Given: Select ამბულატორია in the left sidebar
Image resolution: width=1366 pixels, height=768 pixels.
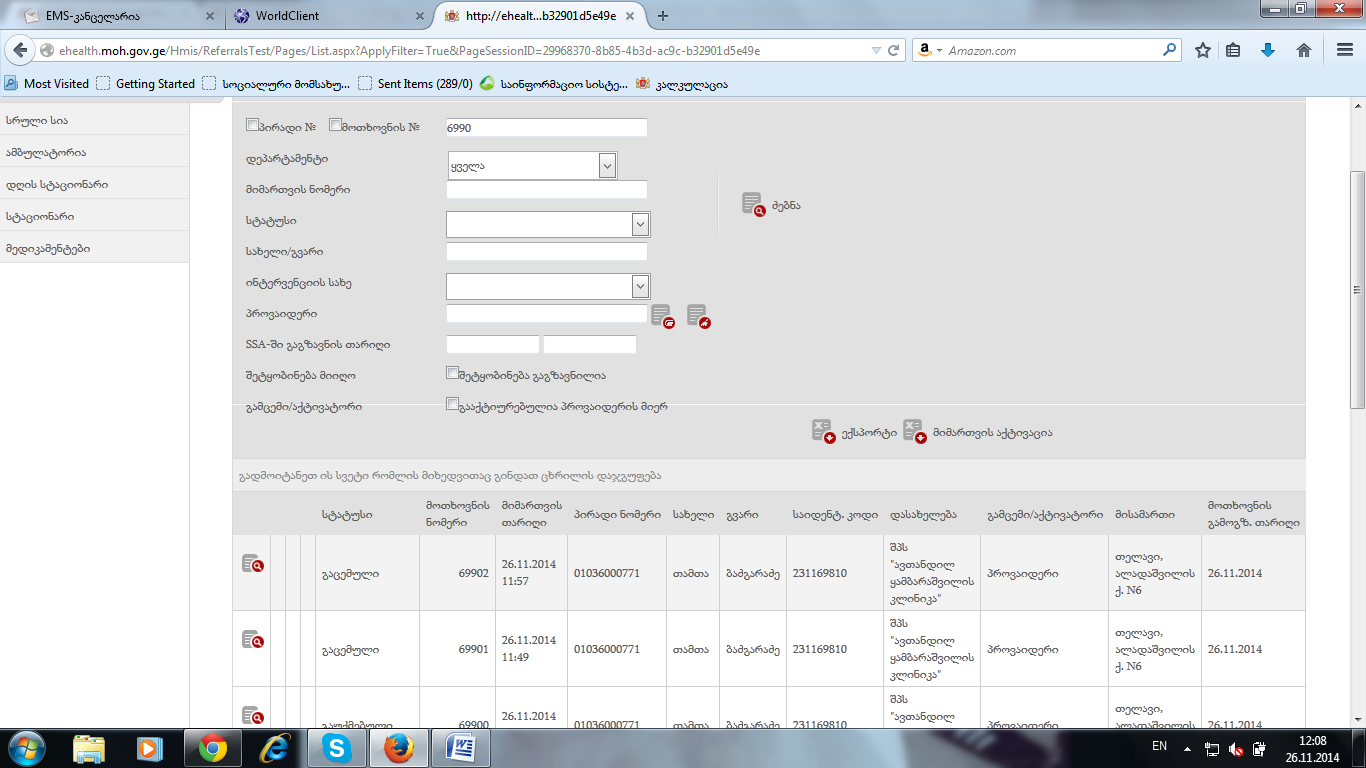Looking at the screenshot, I should coord(46,152).
